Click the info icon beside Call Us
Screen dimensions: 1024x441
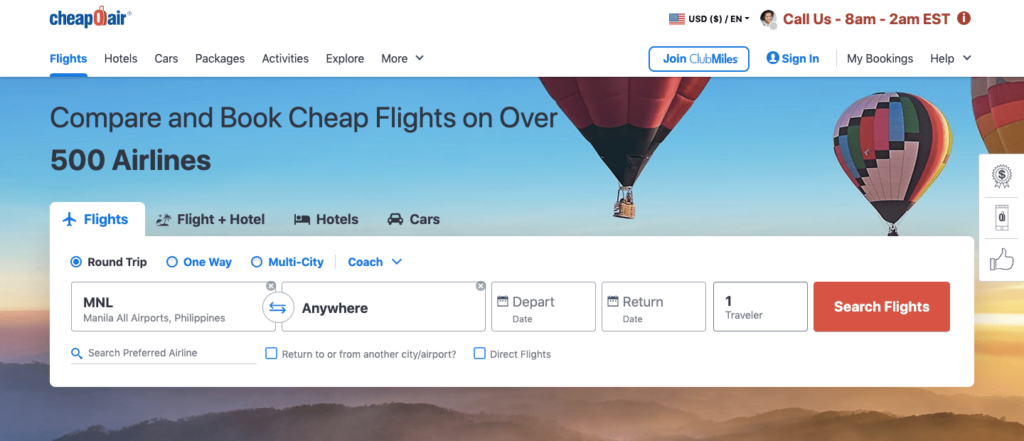pos(964,18)
